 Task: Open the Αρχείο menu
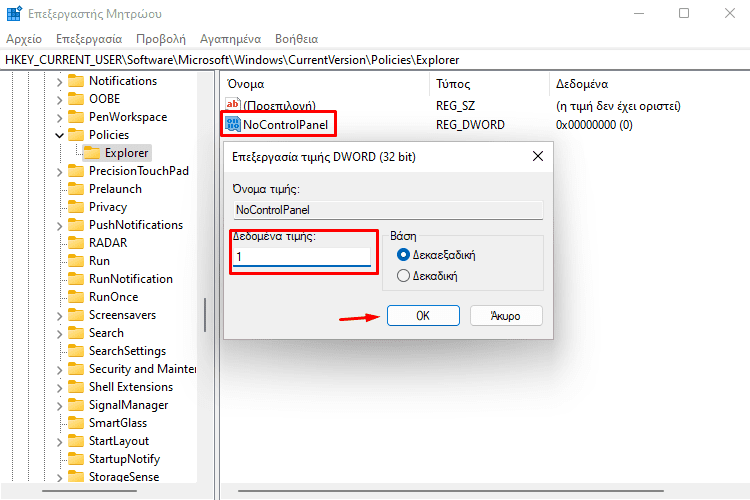[x=24, y=39]
